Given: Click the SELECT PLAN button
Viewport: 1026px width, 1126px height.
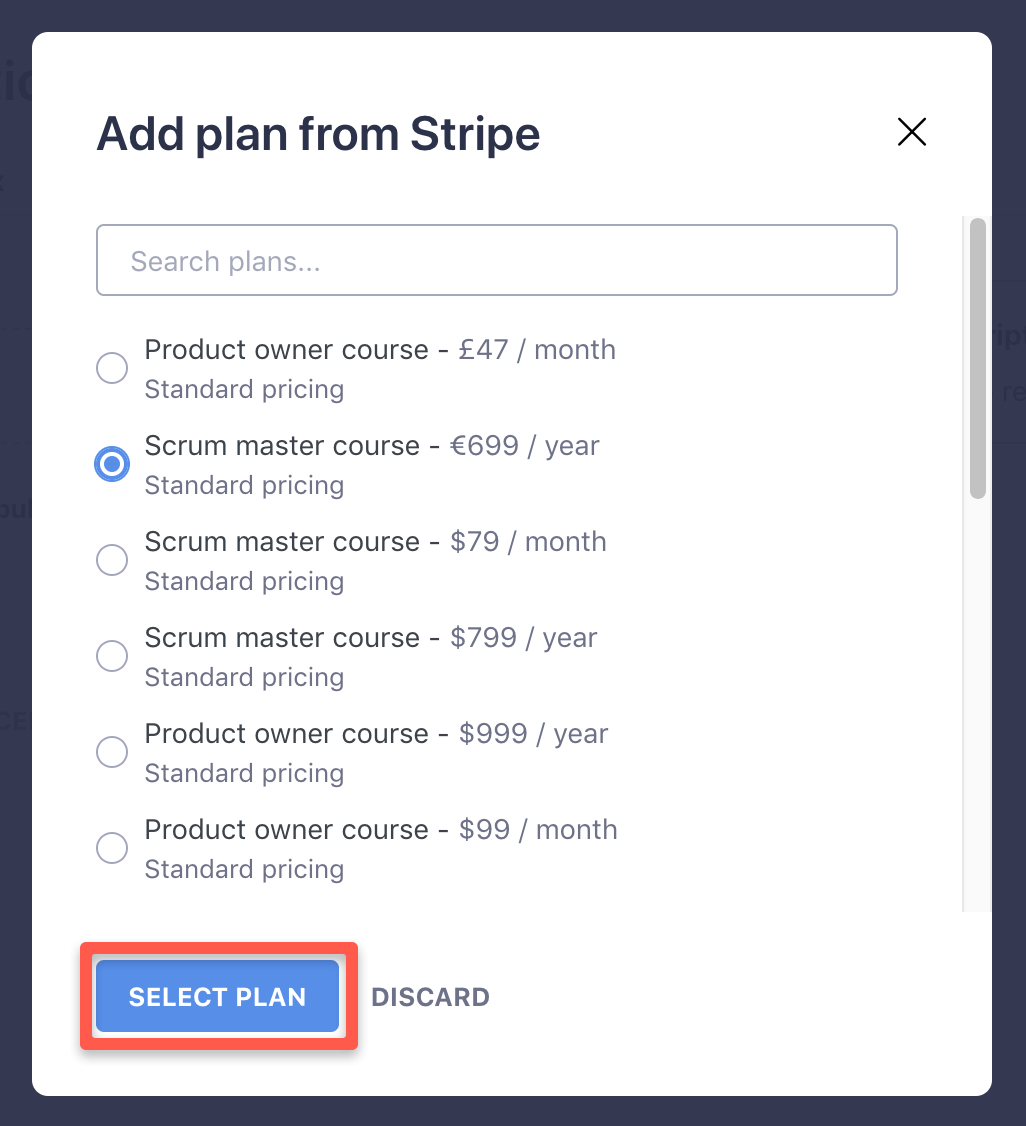Looking at the screenshot, I should point(217,997).
